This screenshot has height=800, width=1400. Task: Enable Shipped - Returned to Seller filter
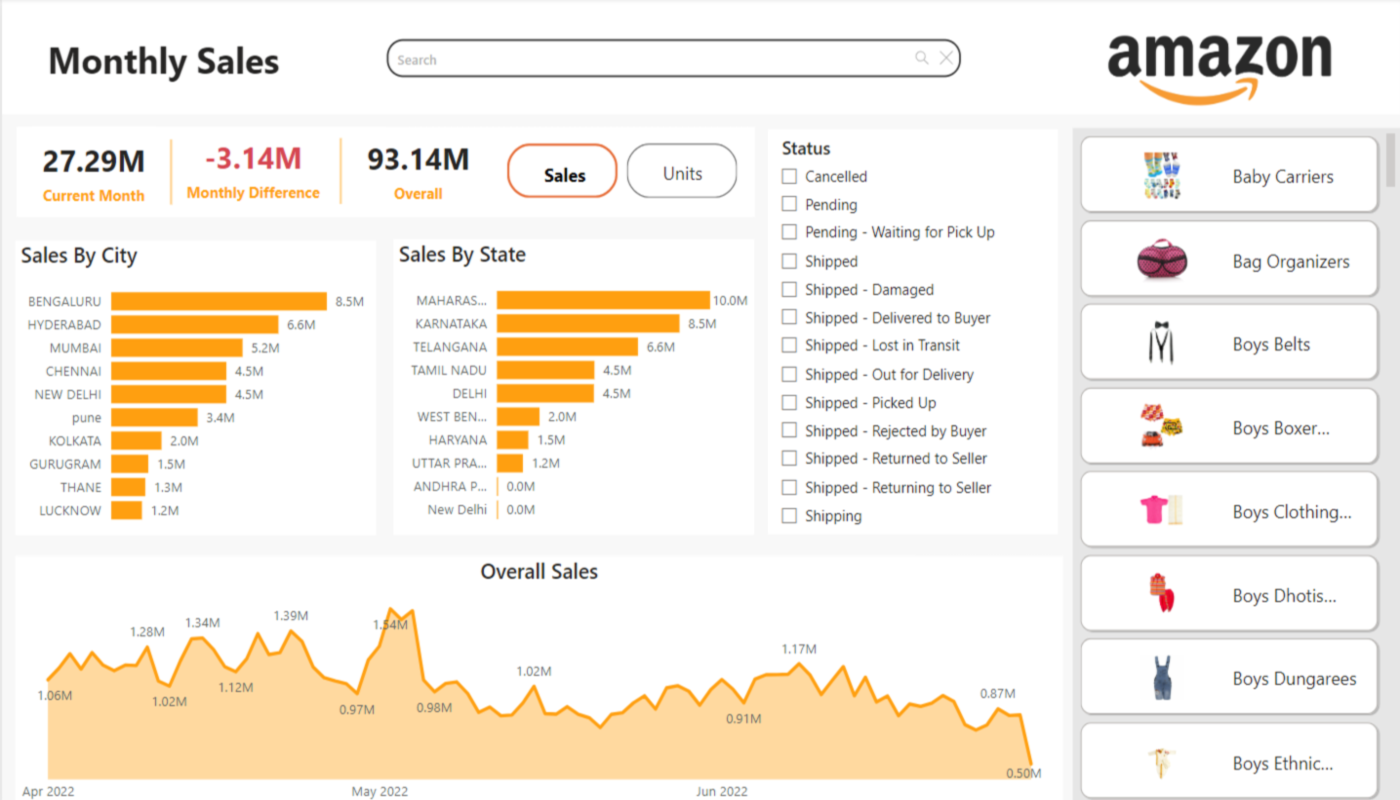(789, 458)
